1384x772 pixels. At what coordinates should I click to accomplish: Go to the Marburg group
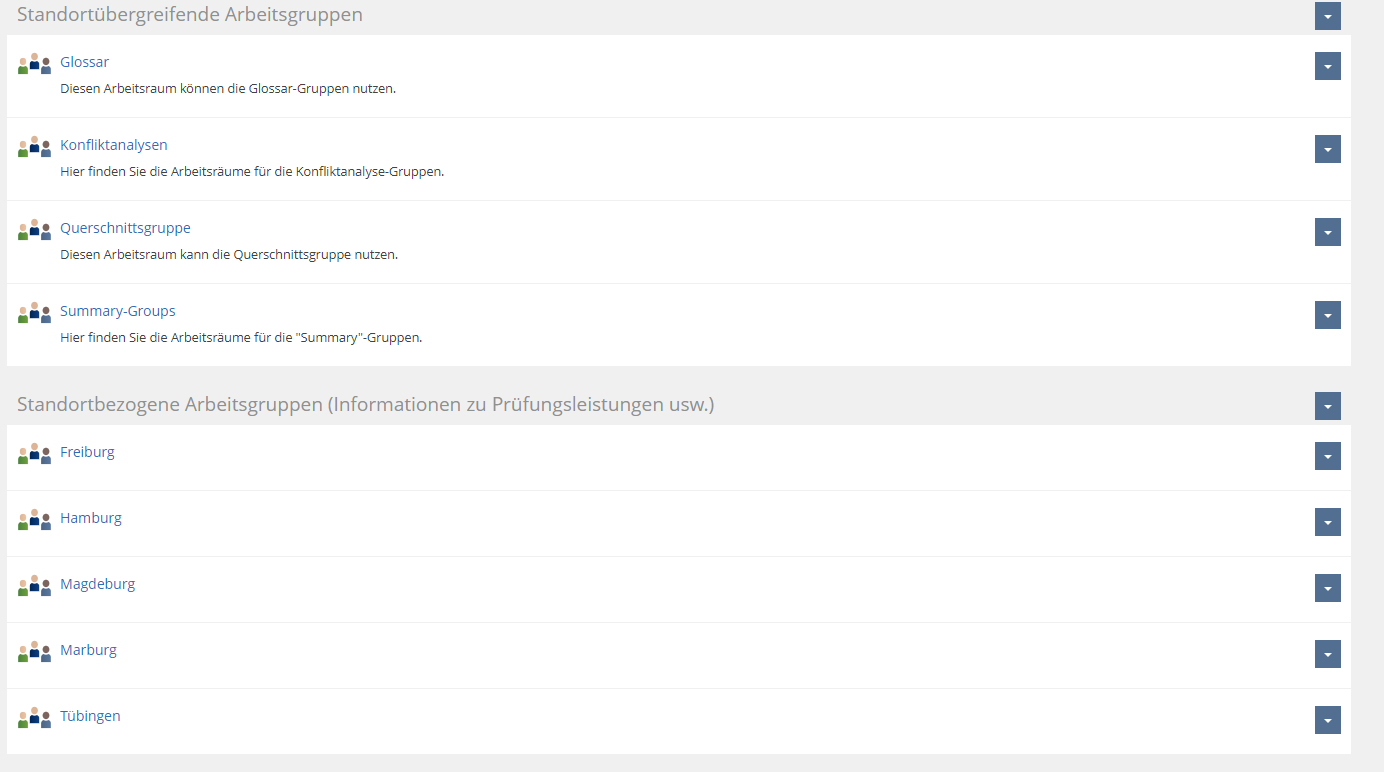click(x=88, y=650)
